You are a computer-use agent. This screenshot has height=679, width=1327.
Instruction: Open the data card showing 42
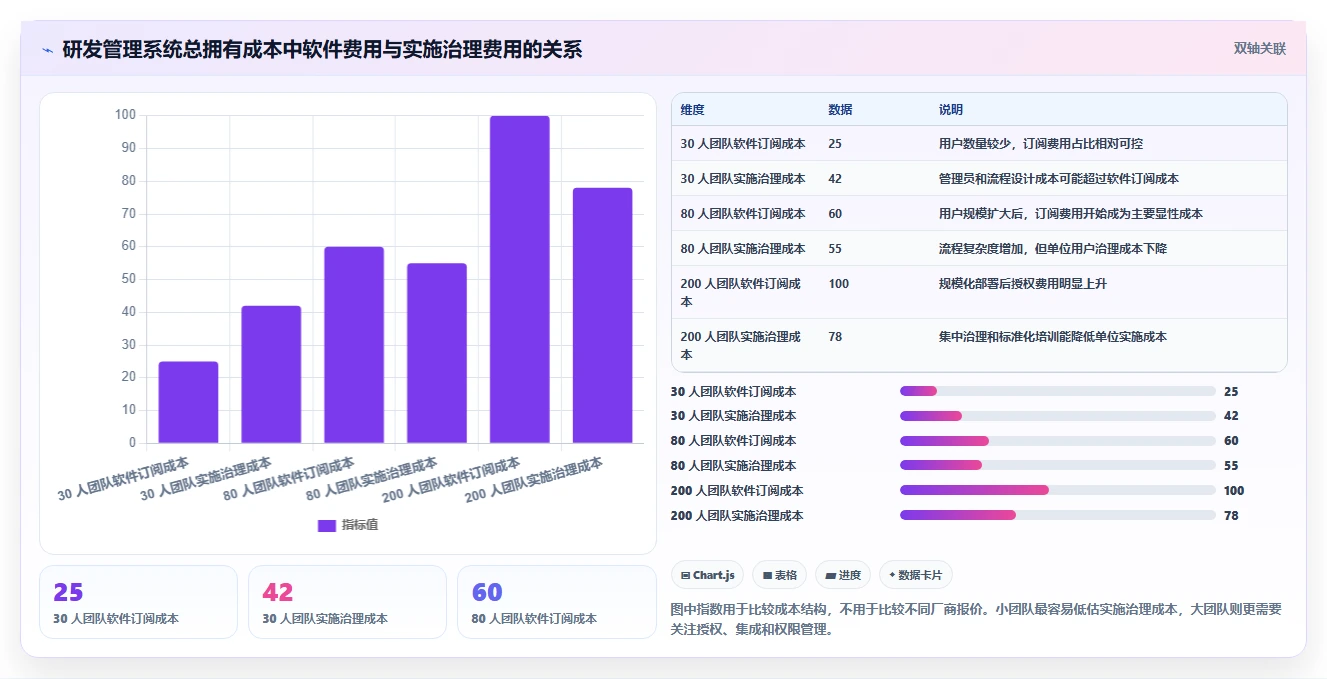click(347, 602)
